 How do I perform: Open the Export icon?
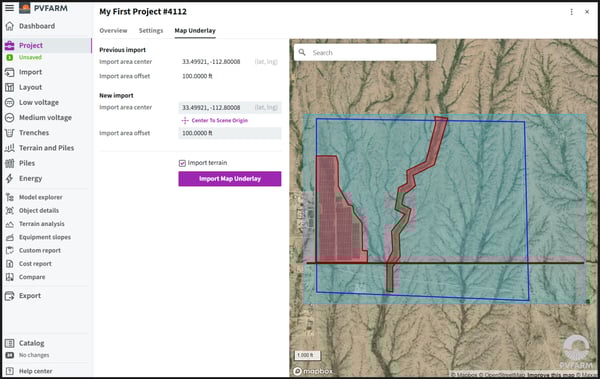click(10, 296)
